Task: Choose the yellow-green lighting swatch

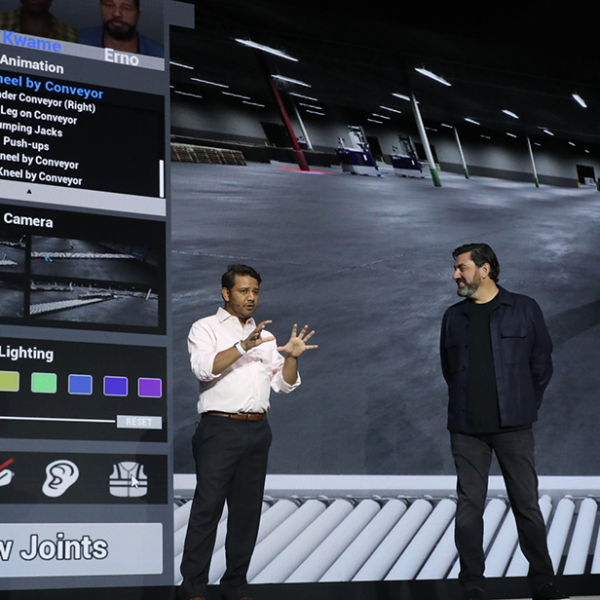Action: point(8,381)
